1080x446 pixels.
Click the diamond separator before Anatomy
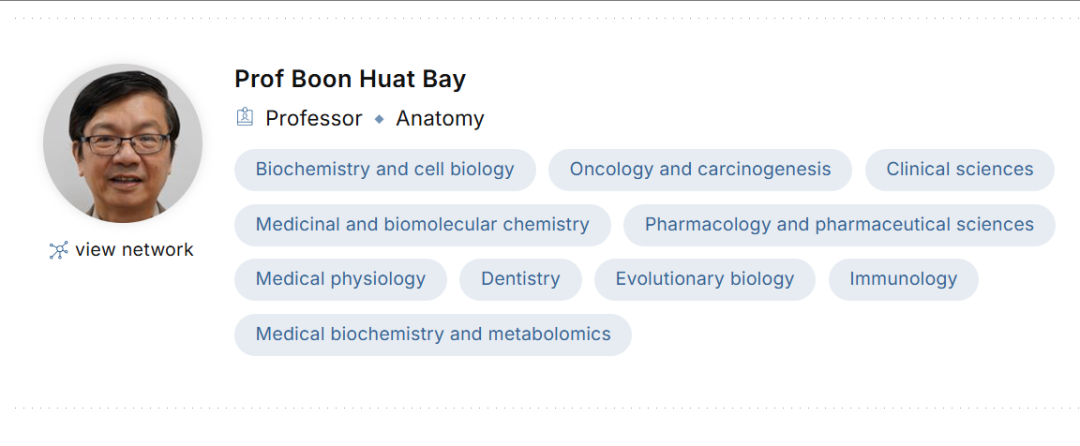pos(379,119)
